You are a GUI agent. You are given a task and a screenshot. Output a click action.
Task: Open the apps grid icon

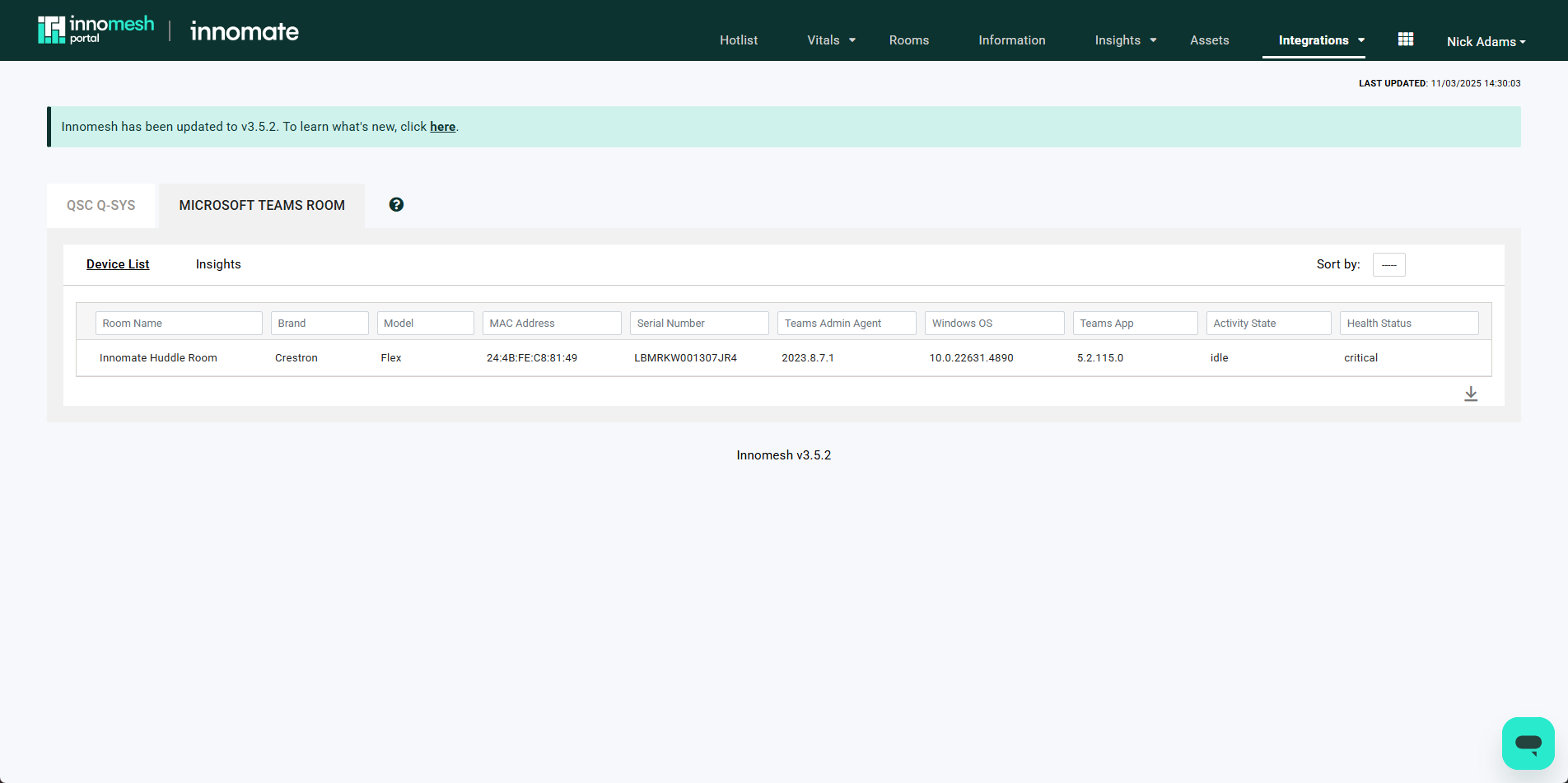[1406, 40]
